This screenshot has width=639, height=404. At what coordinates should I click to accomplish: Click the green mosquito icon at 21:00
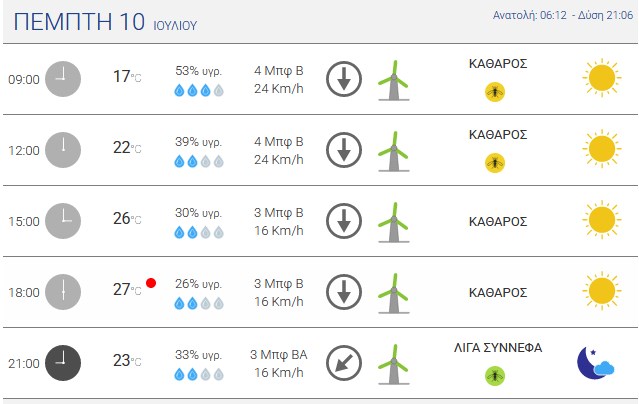(495, 375)
